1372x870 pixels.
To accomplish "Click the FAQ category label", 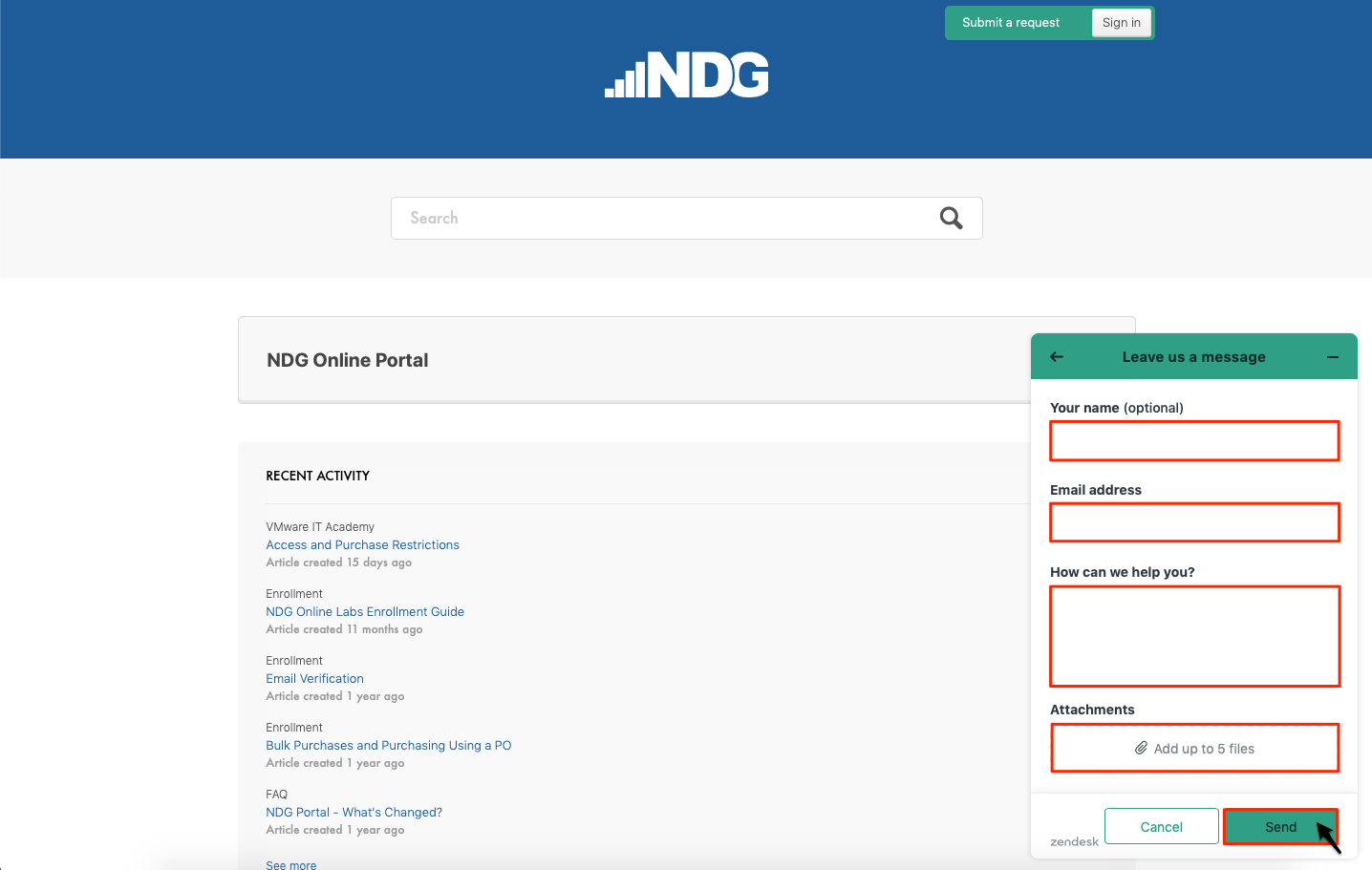I will pos(276,795).
